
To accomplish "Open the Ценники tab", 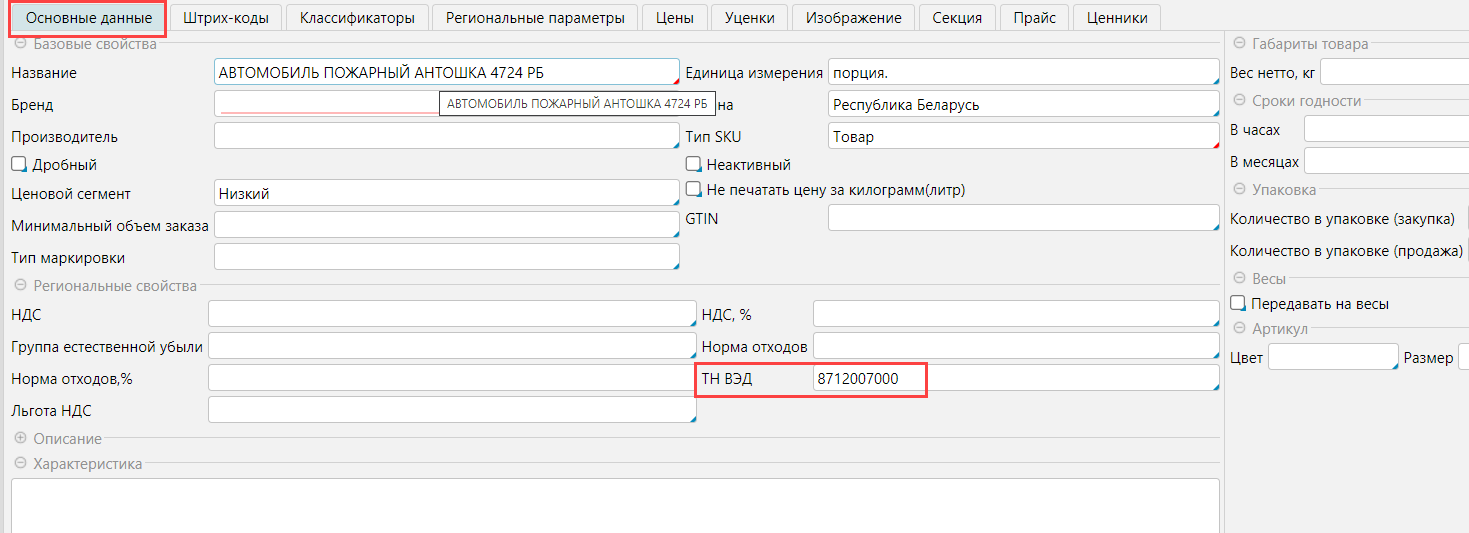I will (1116, 17).
